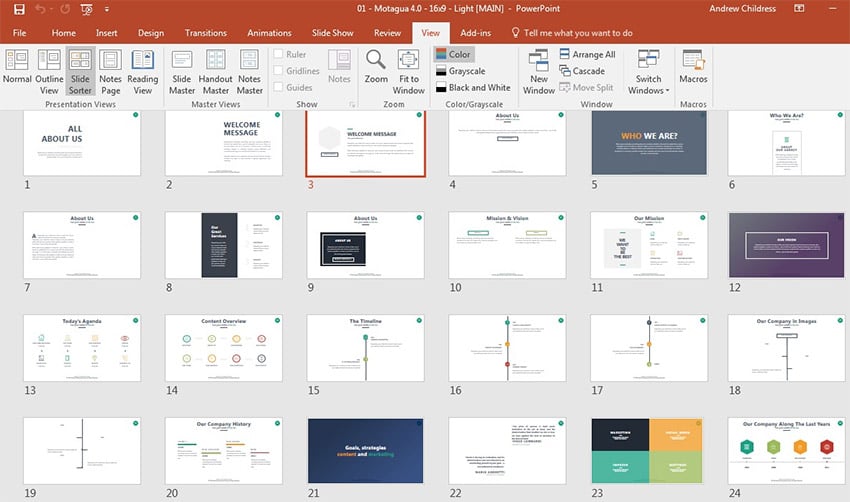
Task: Click the Arrange All button
Action: coord(587,55)
